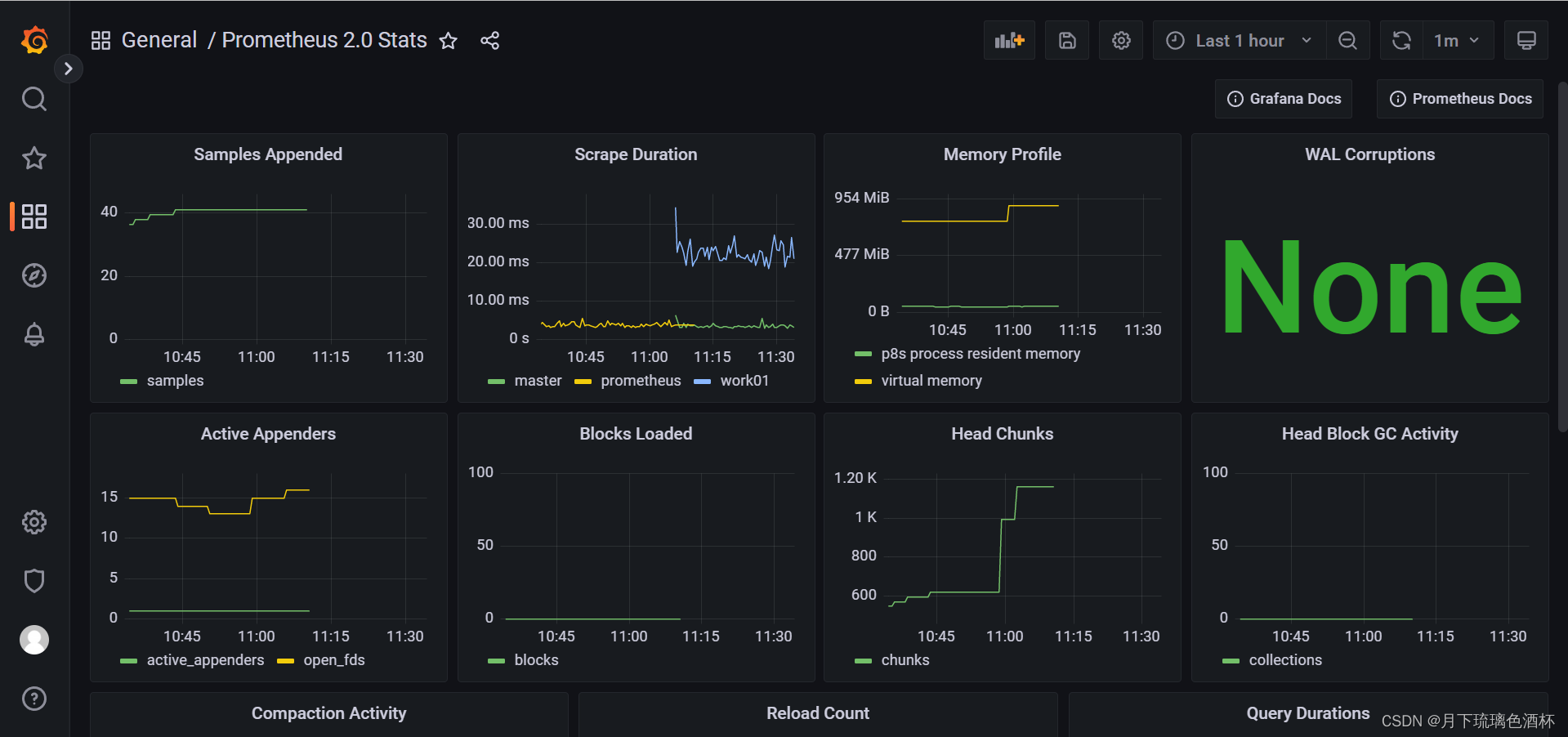Image resolution: width=1568 pixels, height=737 pixels.
Task: Open the Query Durations panel menu
Action: 1308,713
